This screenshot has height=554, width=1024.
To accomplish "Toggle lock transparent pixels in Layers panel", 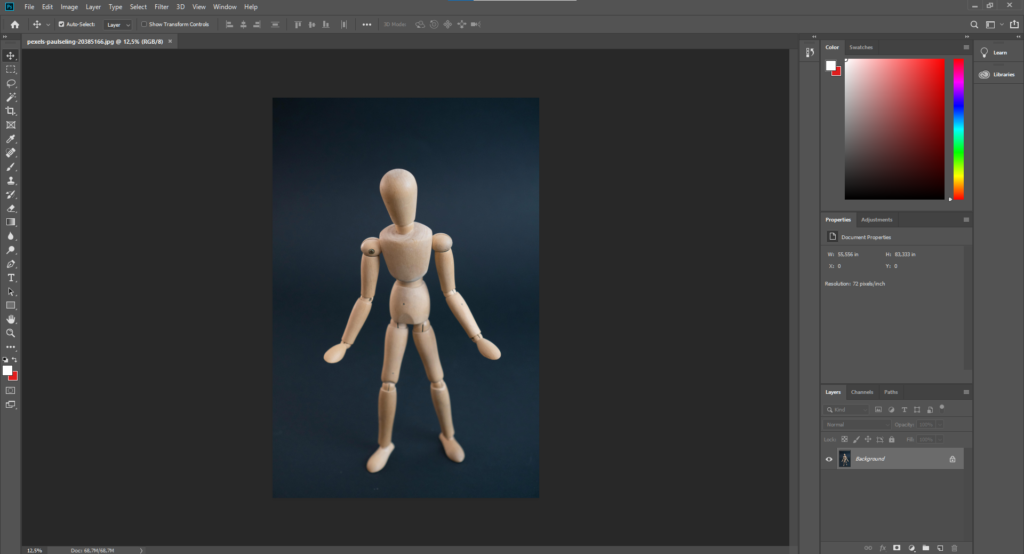I will click(x=844, y=440).
